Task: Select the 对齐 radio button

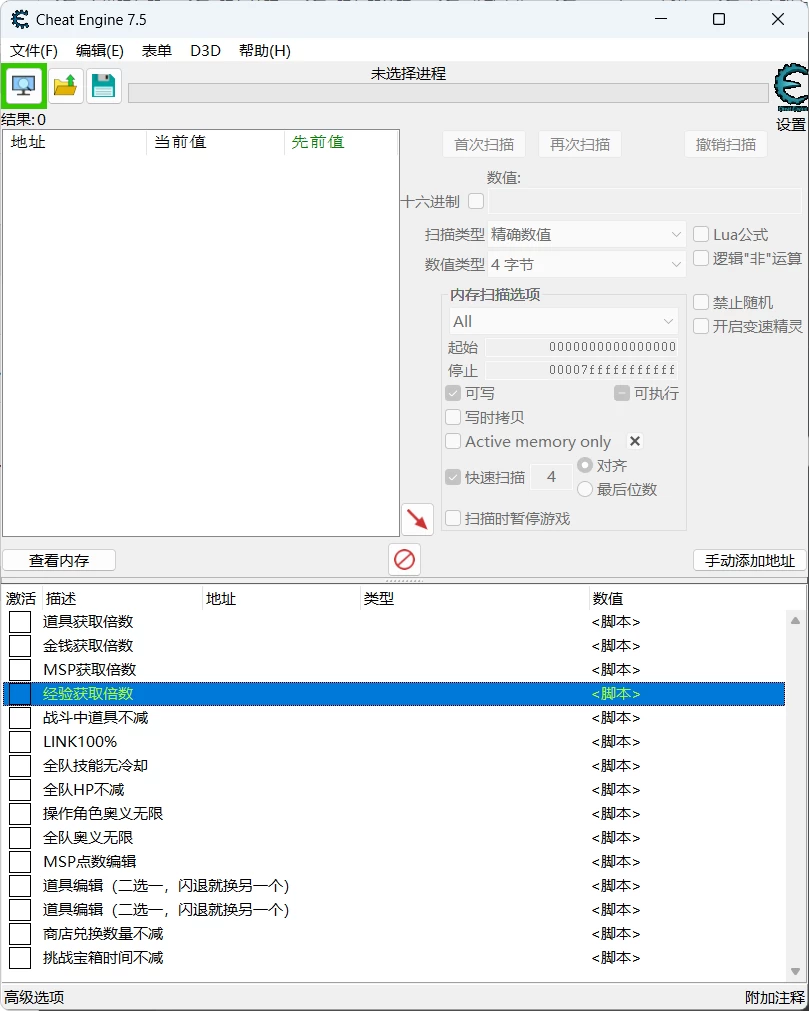Action: [585, 465]
